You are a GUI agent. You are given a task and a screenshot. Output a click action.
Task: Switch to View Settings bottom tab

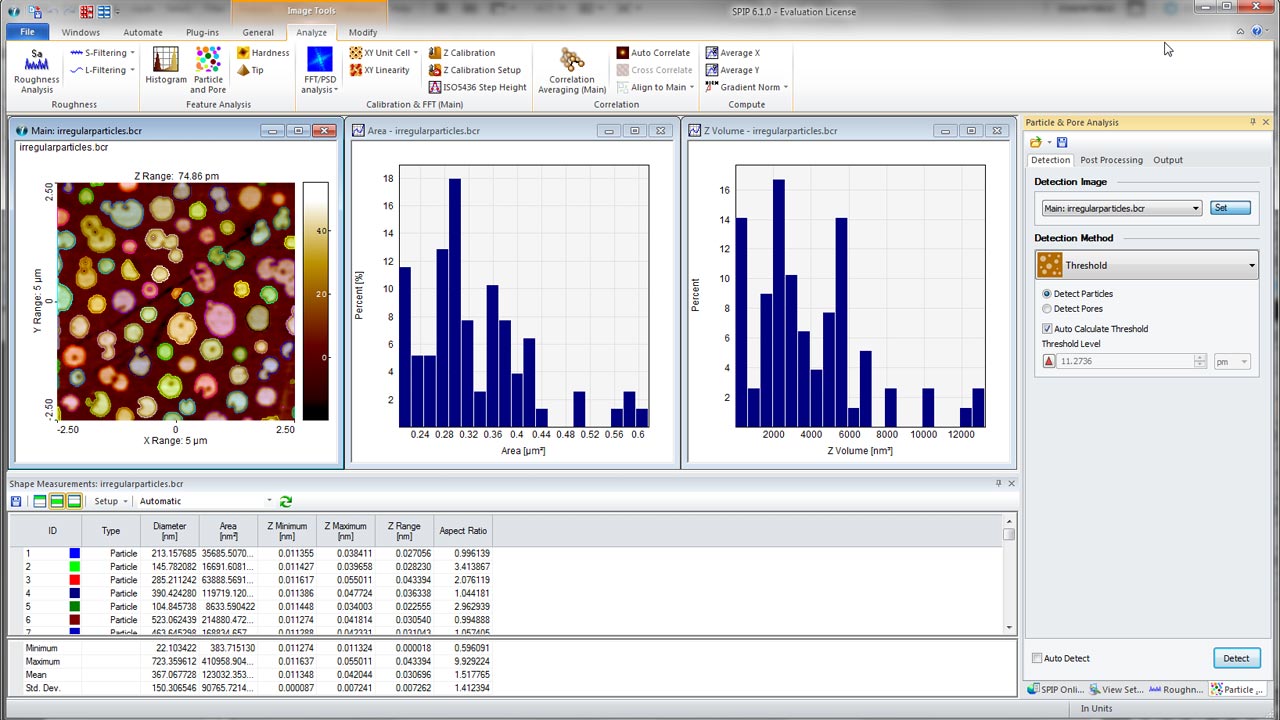click(1115, 689)
